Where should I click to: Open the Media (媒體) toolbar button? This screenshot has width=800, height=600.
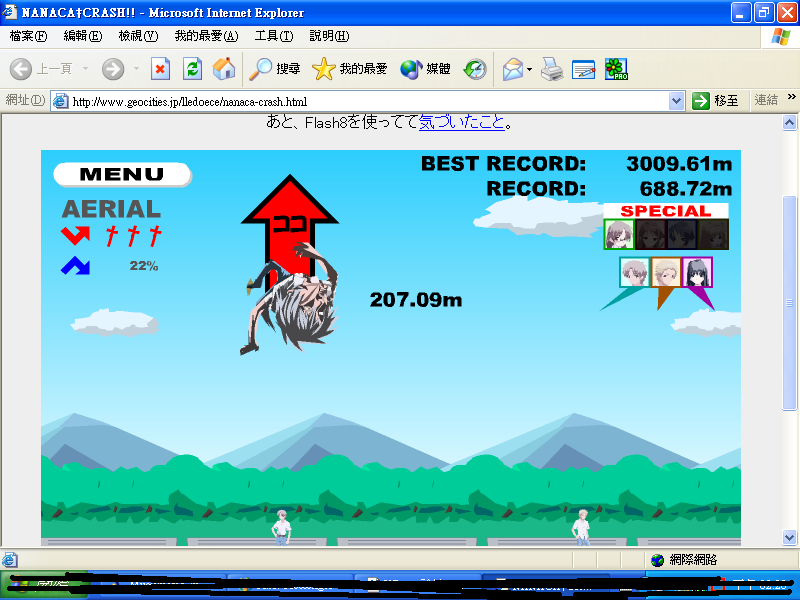[425, 69]
